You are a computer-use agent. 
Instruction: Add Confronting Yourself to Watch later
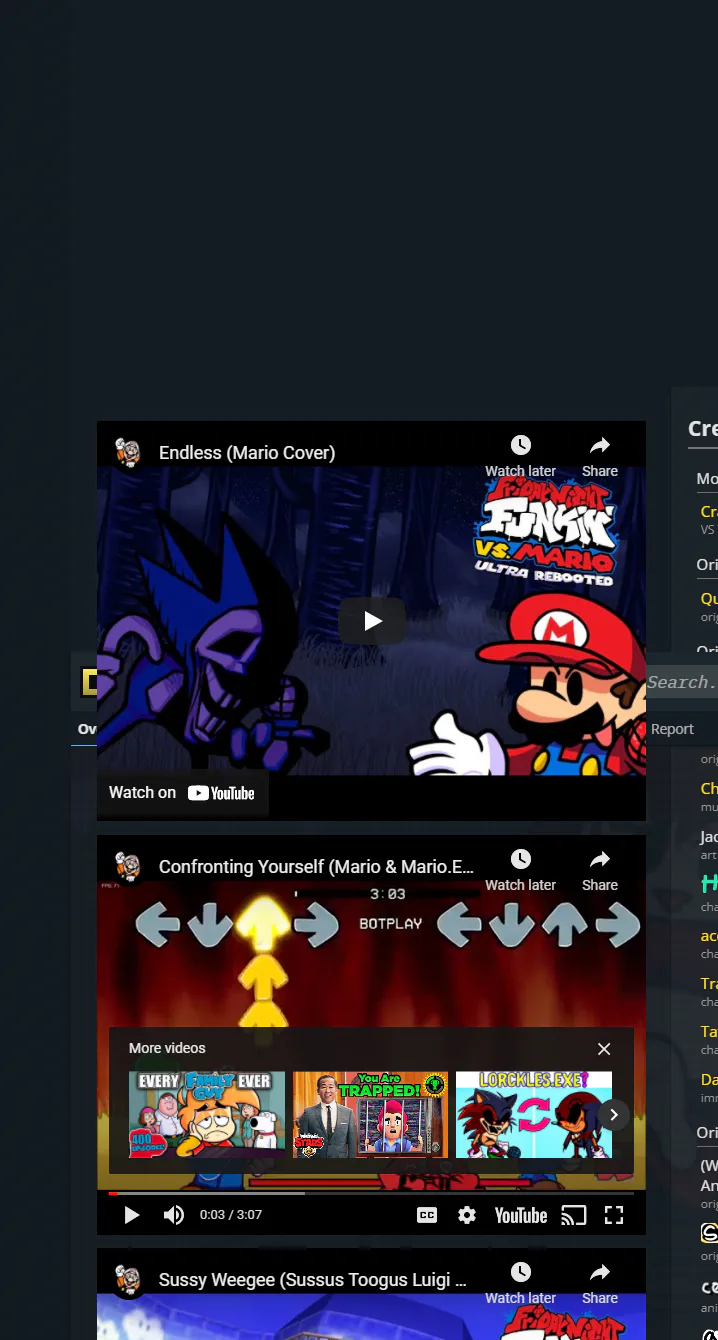coord(520,870)
